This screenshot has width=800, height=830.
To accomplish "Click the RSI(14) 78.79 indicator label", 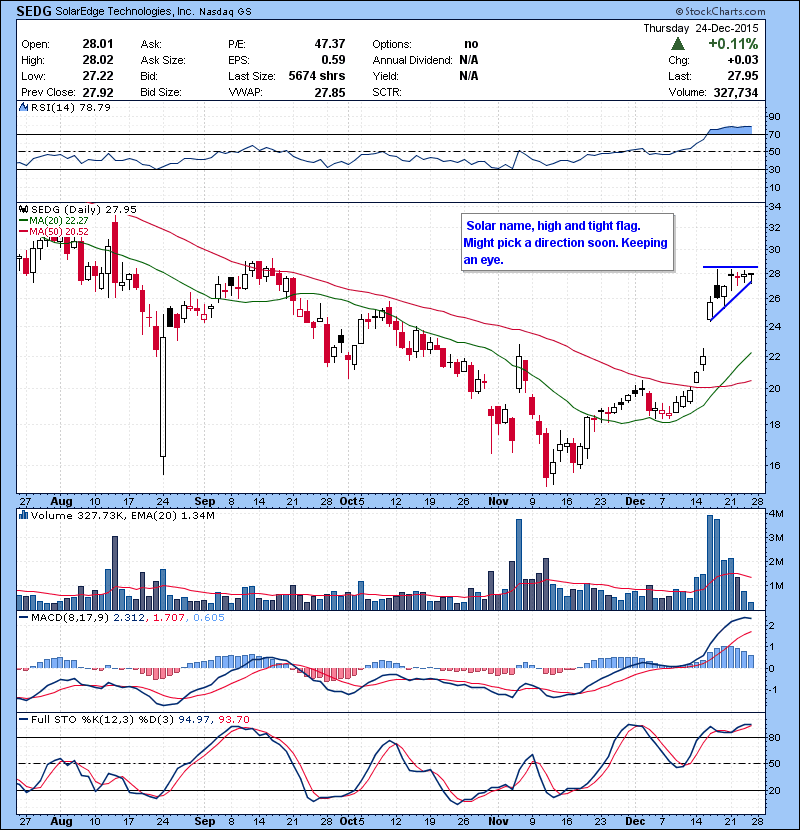I will pyautogui.click(x=71, y=107).
